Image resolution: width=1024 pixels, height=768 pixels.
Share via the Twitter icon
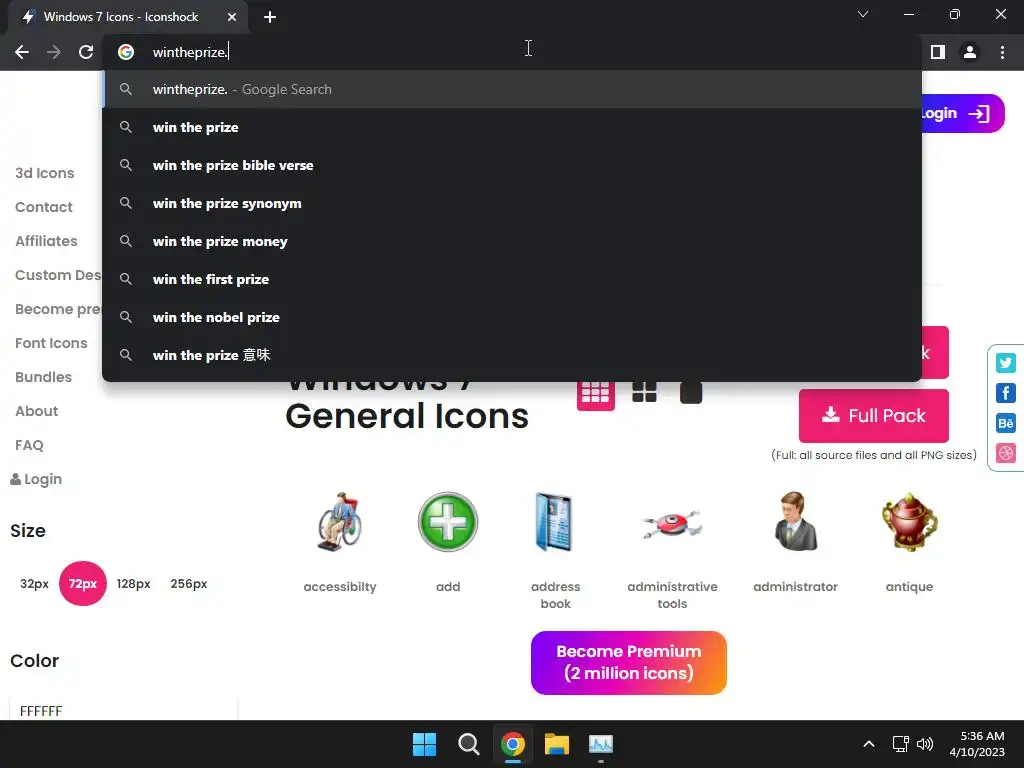(x=1006, y=362)
